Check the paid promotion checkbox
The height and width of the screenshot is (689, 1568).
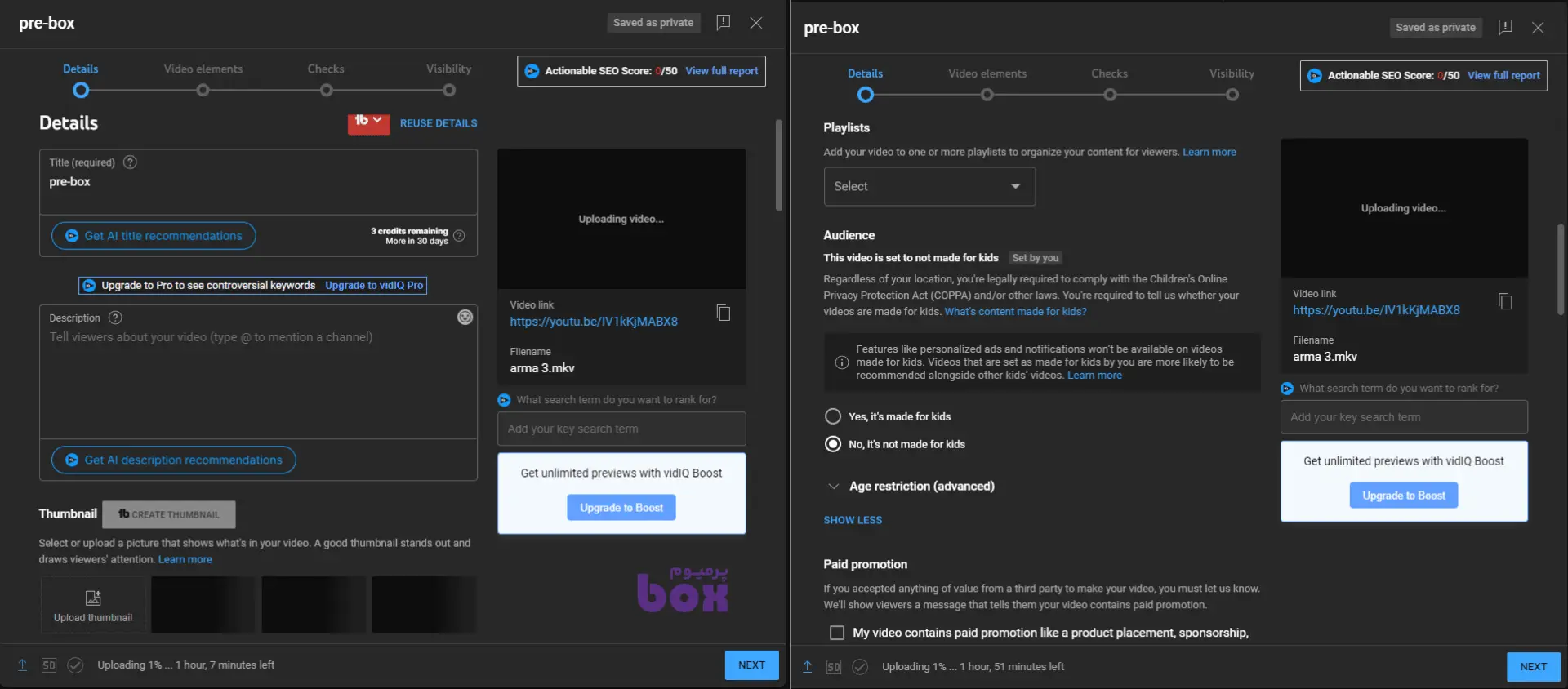point(836,633)
